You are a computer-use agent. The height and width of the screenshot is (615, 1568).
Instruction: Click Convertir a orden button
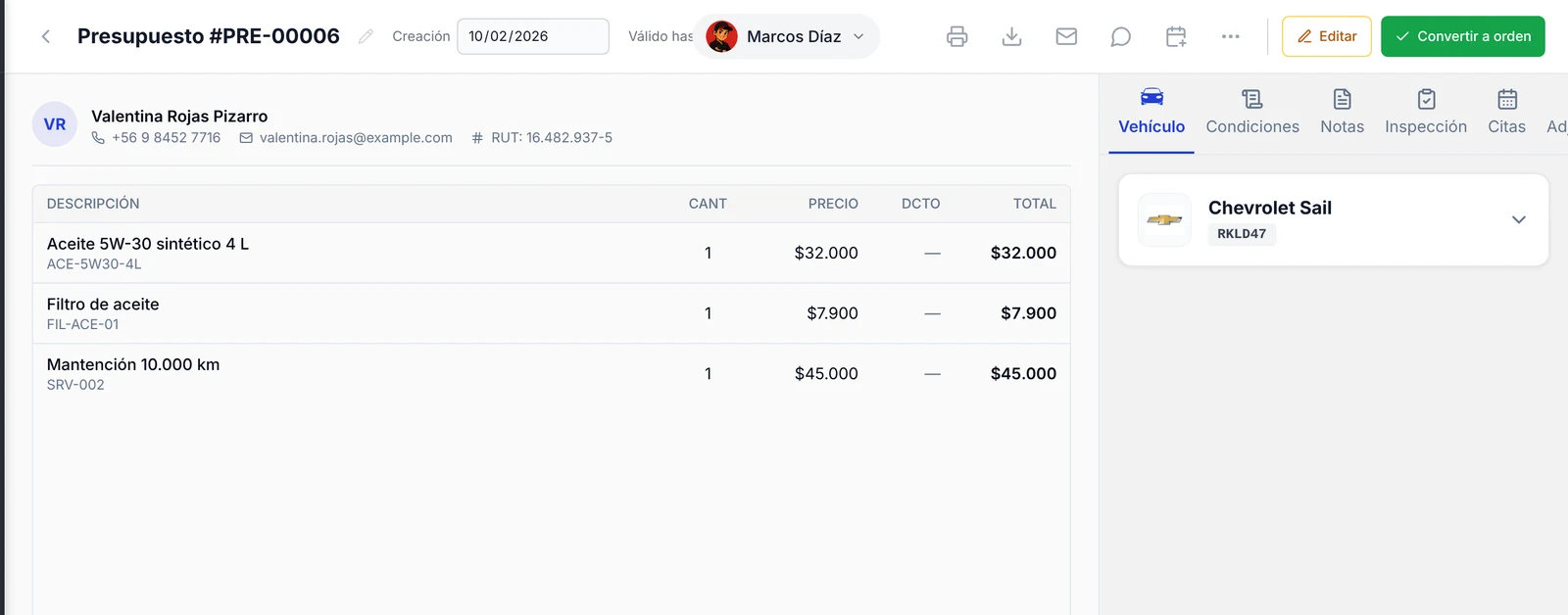[1463, 36]
